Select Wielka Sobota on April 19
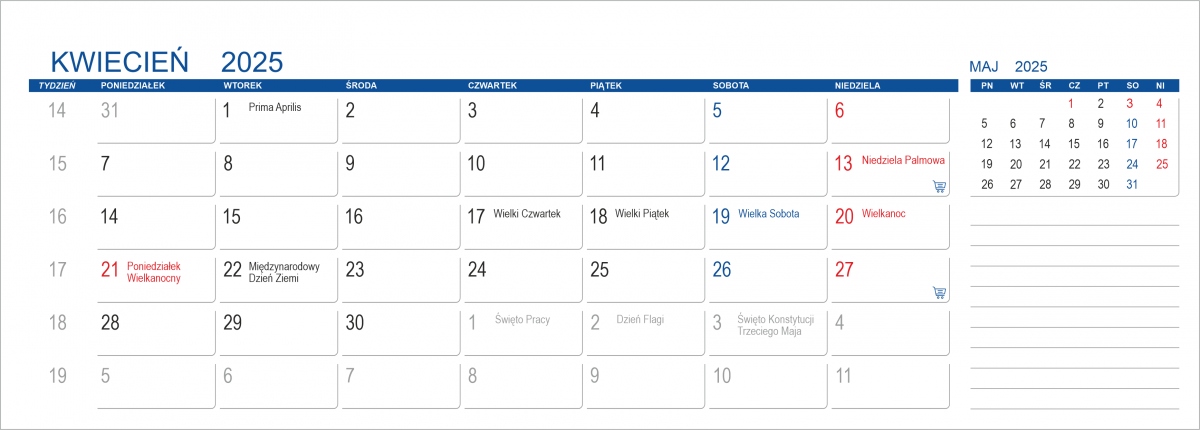The image size is (1200, 430). [x=768, y=214]
